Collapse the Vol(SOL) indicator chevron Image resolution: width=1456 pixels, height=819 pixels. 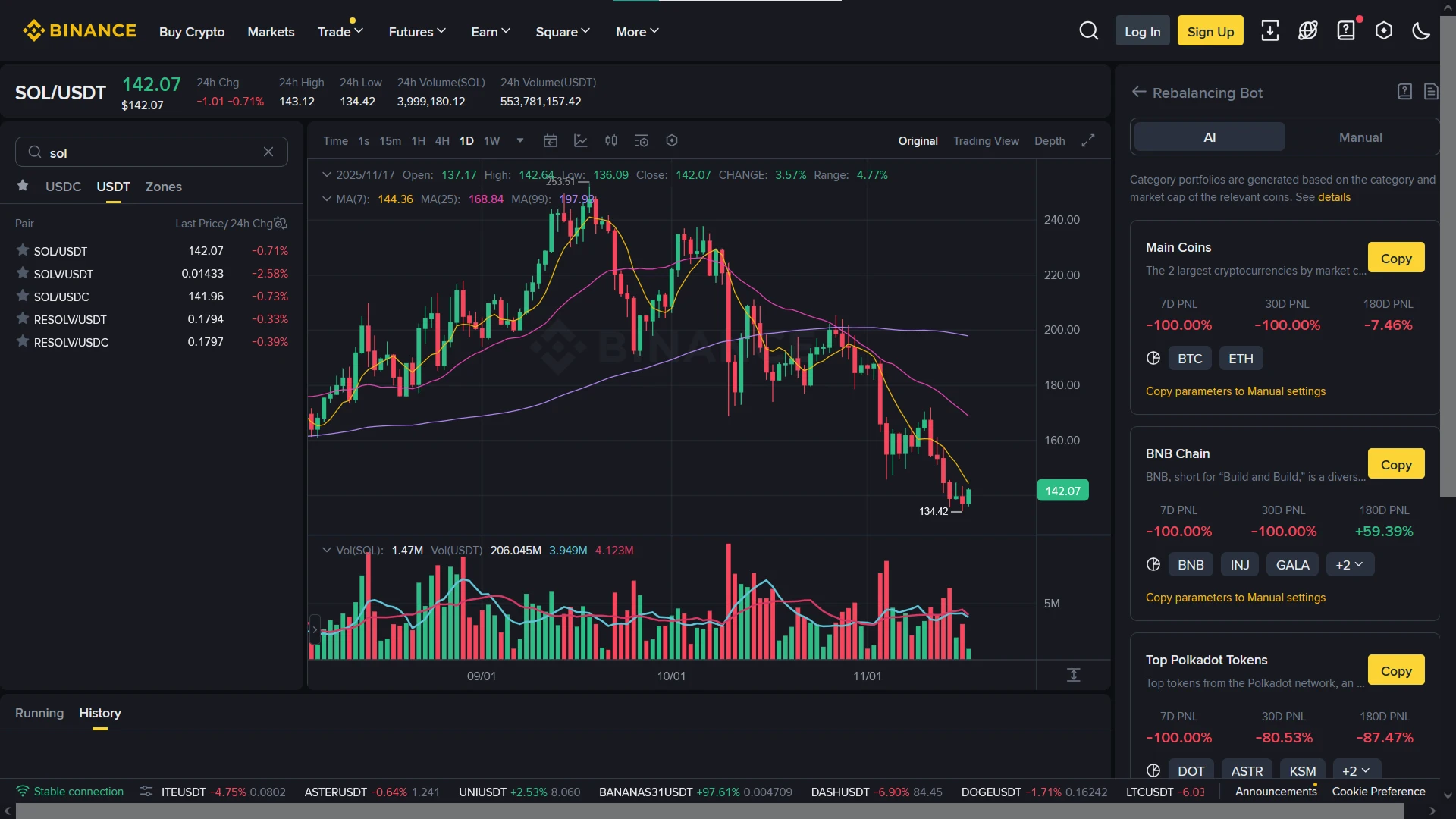pyautogui.click(x=326, y=550)
